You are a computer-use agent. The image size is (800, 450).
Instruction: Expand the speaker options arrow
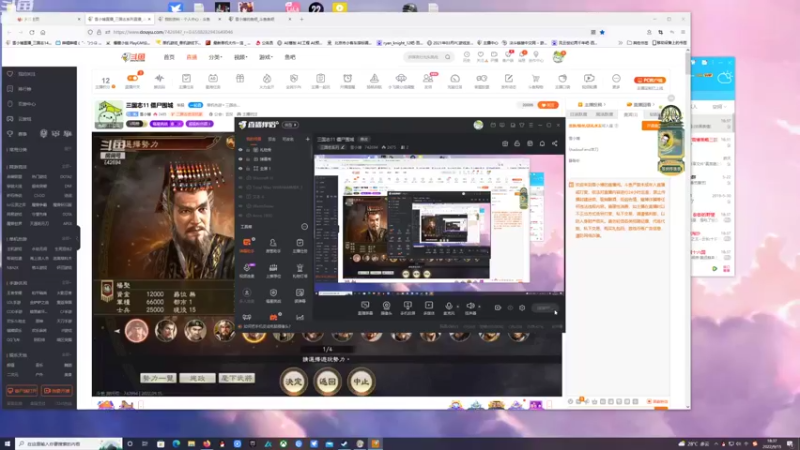click(479, 307)
